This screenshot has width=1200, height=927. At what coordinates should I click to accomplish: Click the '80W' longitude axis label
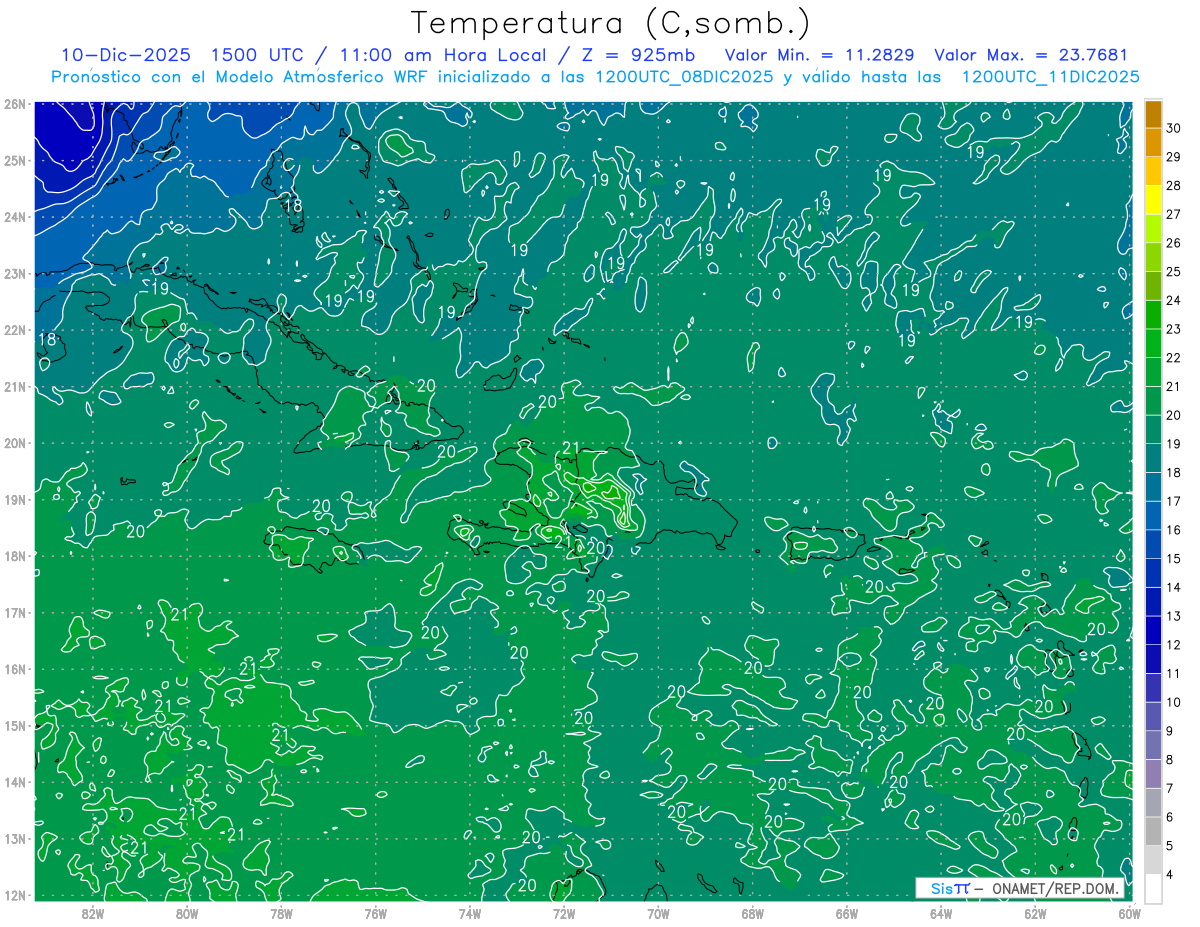187,914
